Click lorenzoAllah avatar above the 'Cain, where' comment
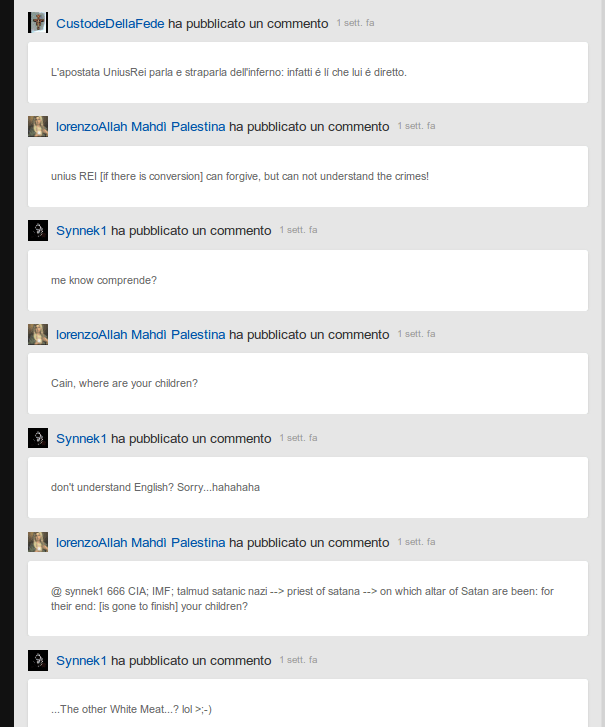Viewport: 605px width, 727px height. point(38,335)
